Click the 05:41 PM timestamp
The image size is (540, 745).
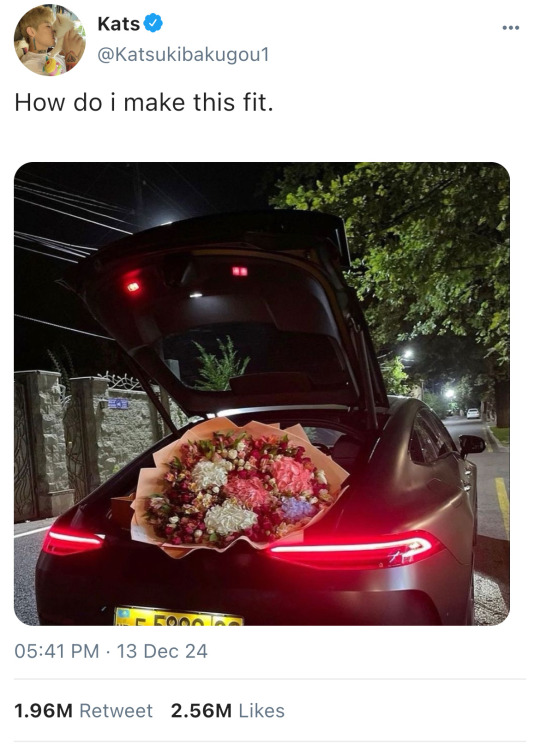pyautogui.click(x=57, y=651)
